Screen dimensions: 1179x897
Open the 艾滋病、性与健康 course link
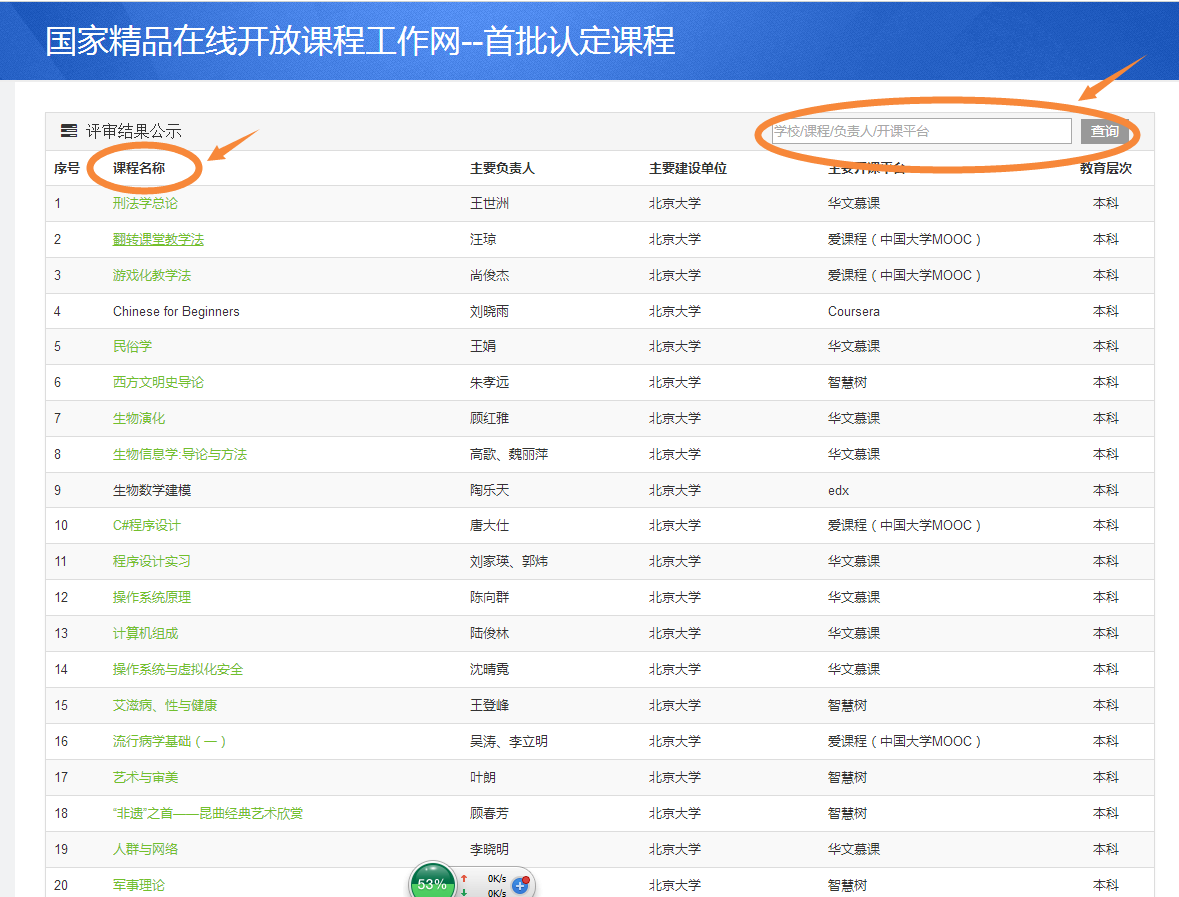coord(165,705)
